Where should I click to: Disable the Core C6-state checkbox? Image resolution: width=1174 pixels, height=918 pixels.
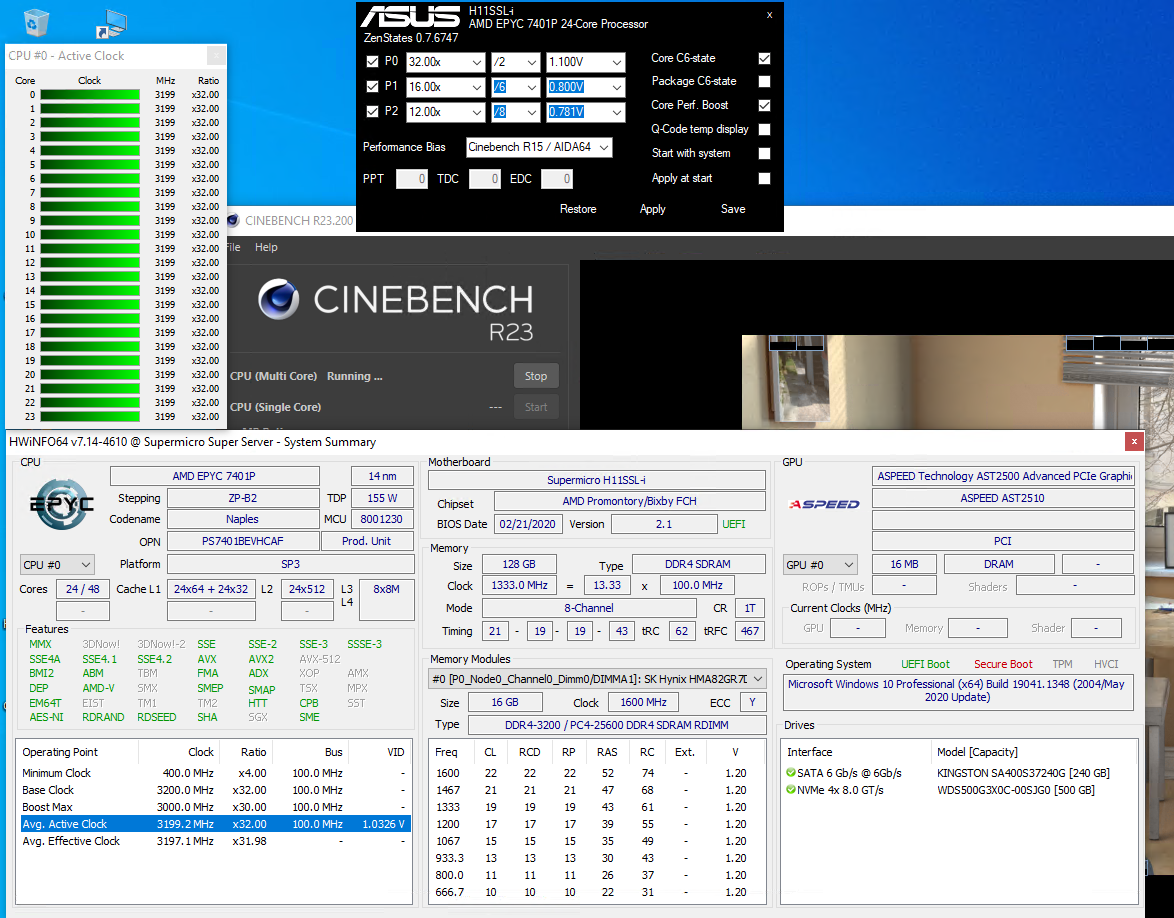tap(765, 58)
